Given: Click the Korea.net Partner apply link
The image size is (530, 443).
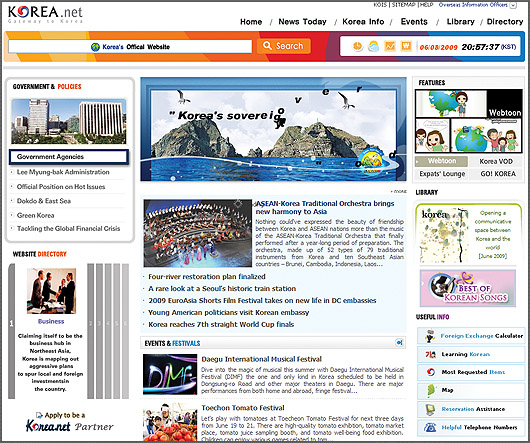Looking at the screenshot, I should coord(70,422).
